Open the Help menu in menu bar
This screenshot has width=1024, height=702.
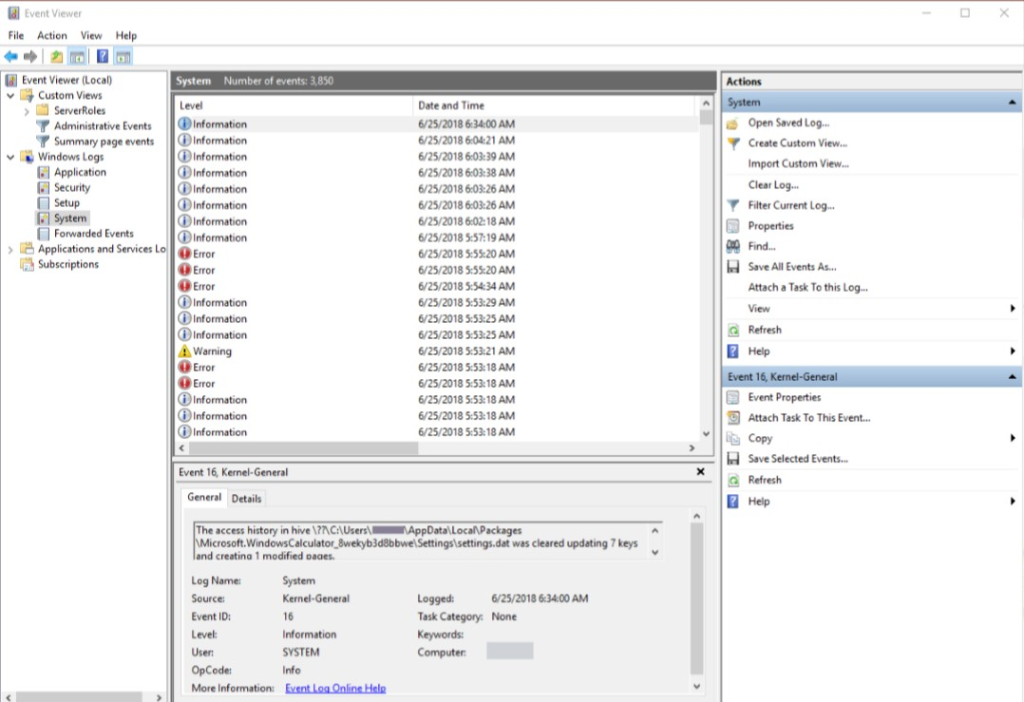(x=126, y=35)
